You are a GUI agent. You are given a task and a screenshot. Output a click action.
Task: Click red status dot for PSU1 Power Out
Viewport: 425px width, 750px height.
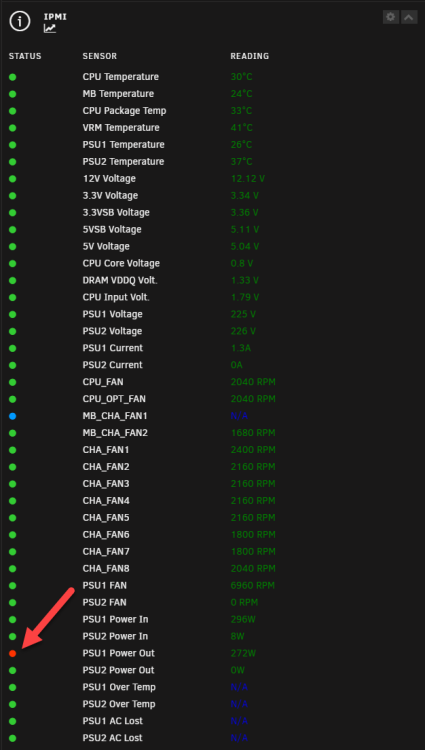[x=12, y=653]
